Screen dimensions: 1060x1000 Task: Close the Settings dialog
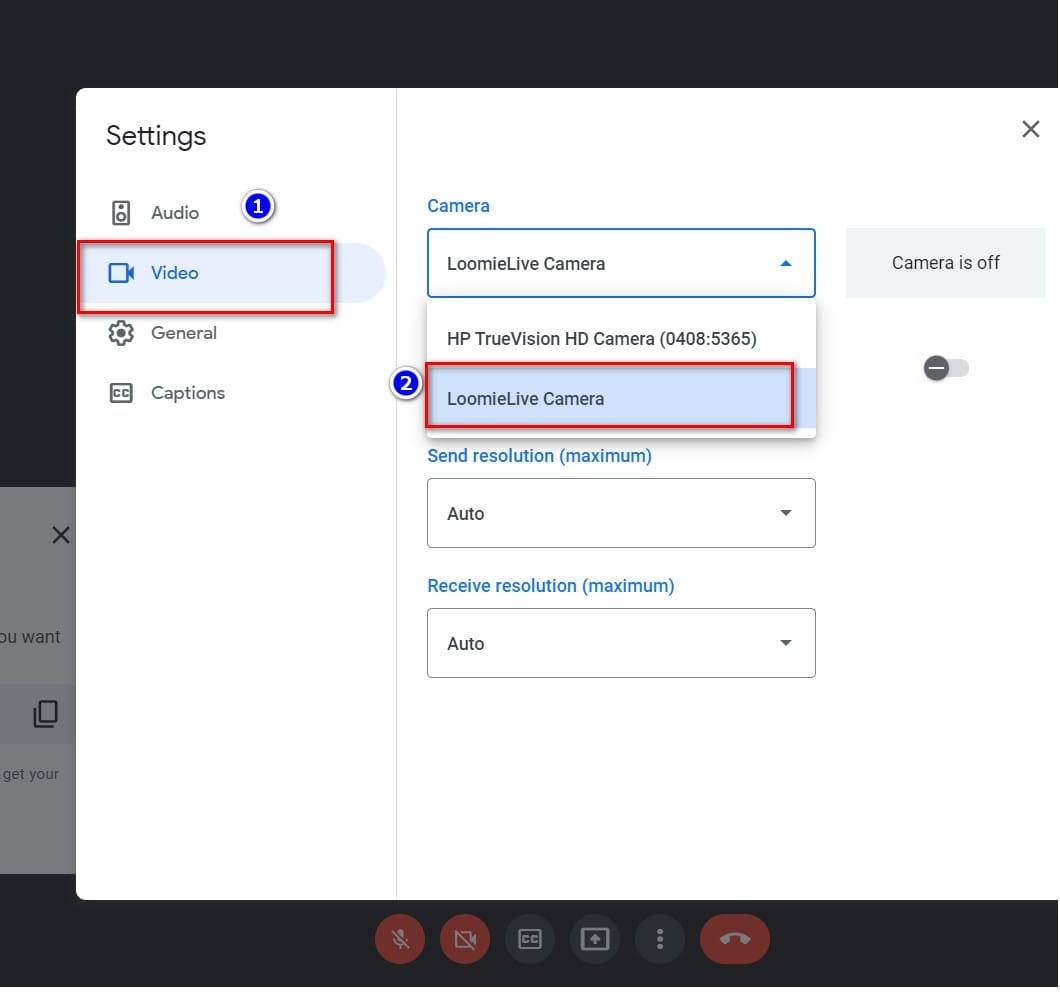pos(1030,129)
